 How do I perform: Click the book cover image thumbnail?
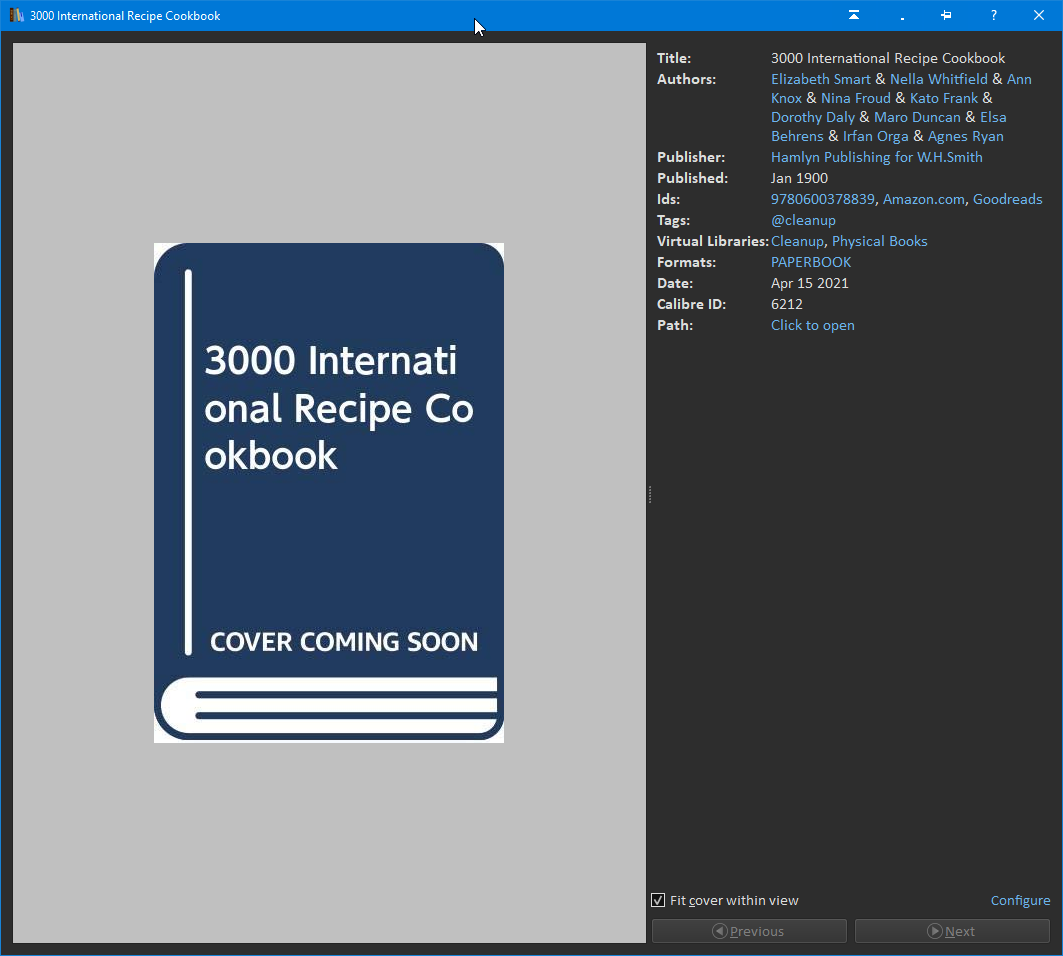click(x=329, y=492)
